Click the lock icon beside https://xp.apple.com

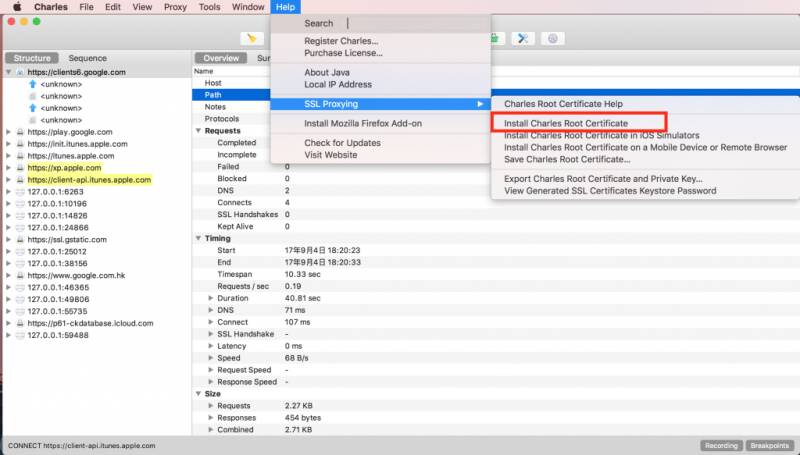pos(20,167)
